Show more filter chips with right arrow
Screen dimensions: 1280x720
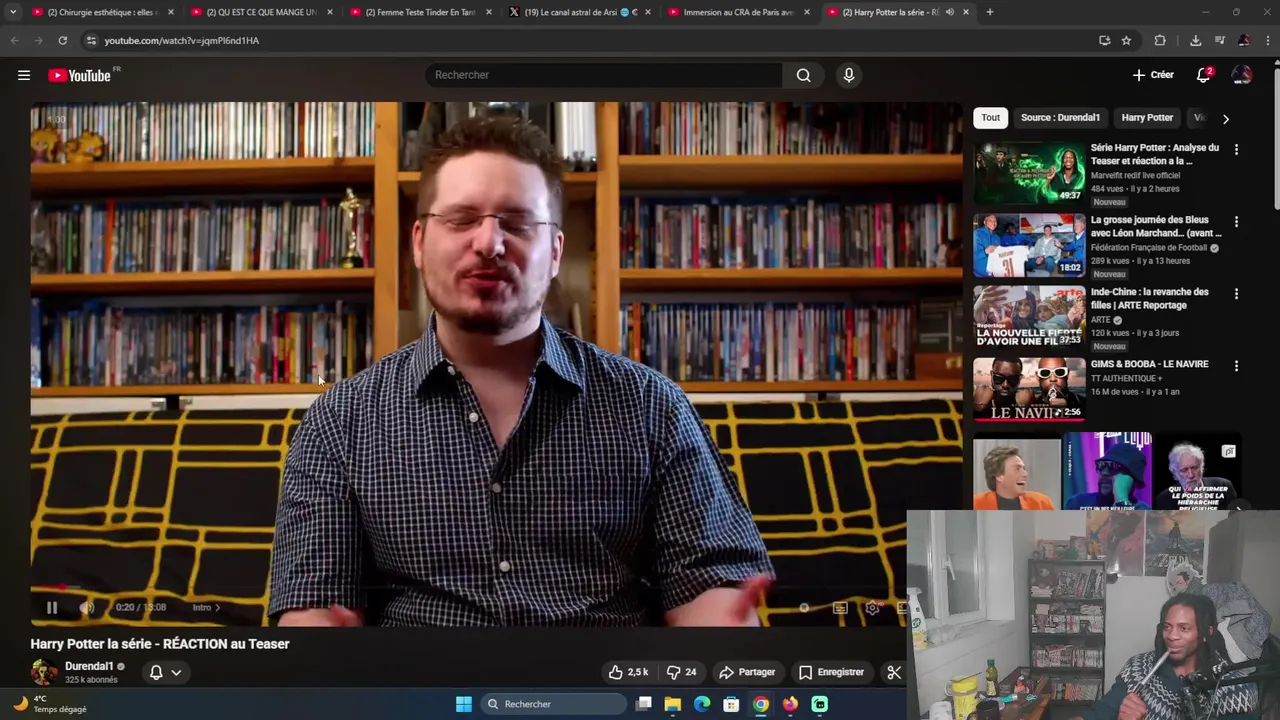(x=1225, y=118)
